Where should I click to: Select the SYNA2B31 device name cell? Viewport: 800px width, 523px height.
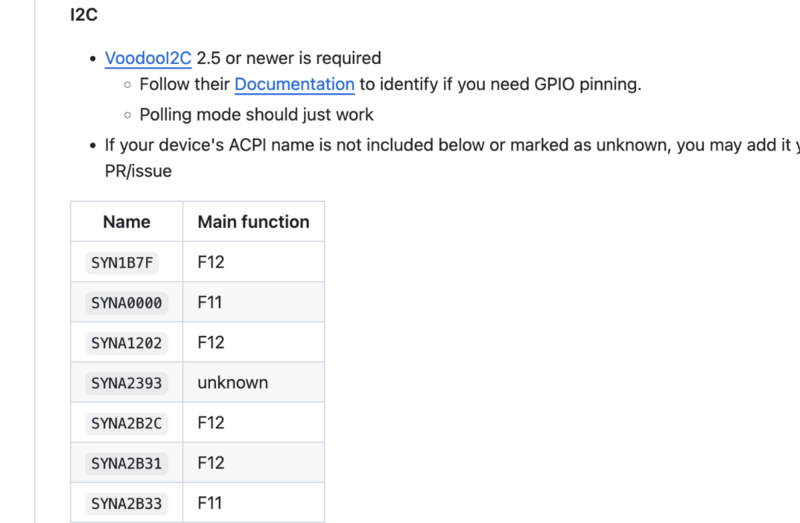[126, 463]
